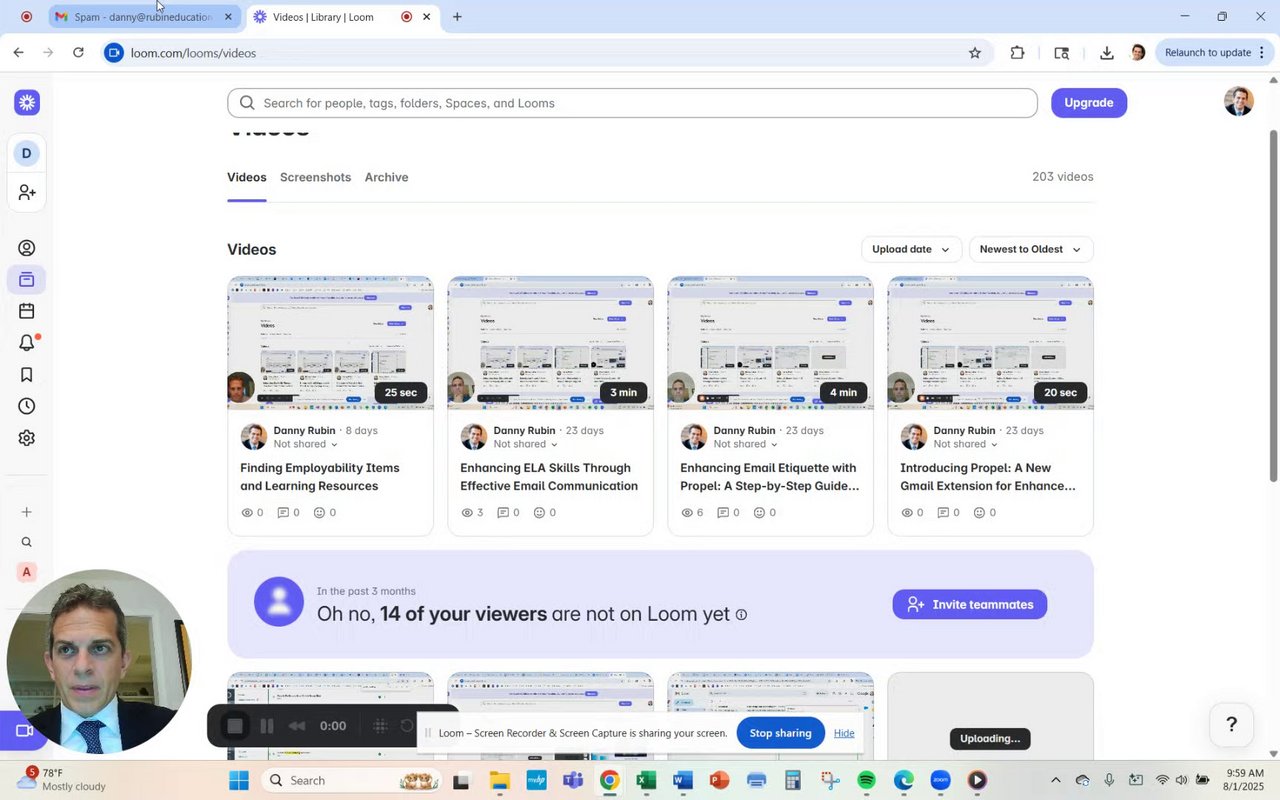The height and width of the screenshot is (800, 1280).
Task: Expand the 'Newest to Oldest' sort dropdown
Action: click(1031, 249)
